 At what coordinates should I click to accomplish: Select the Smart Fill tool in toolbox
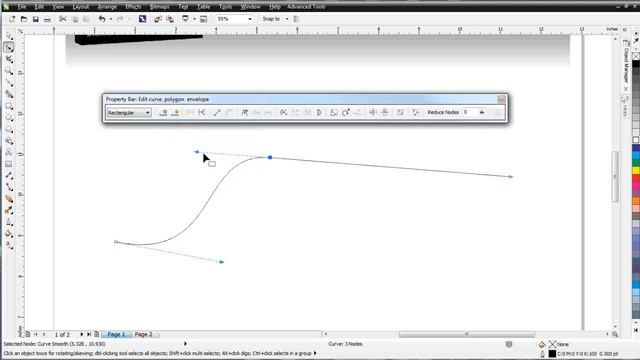(9, 94)
